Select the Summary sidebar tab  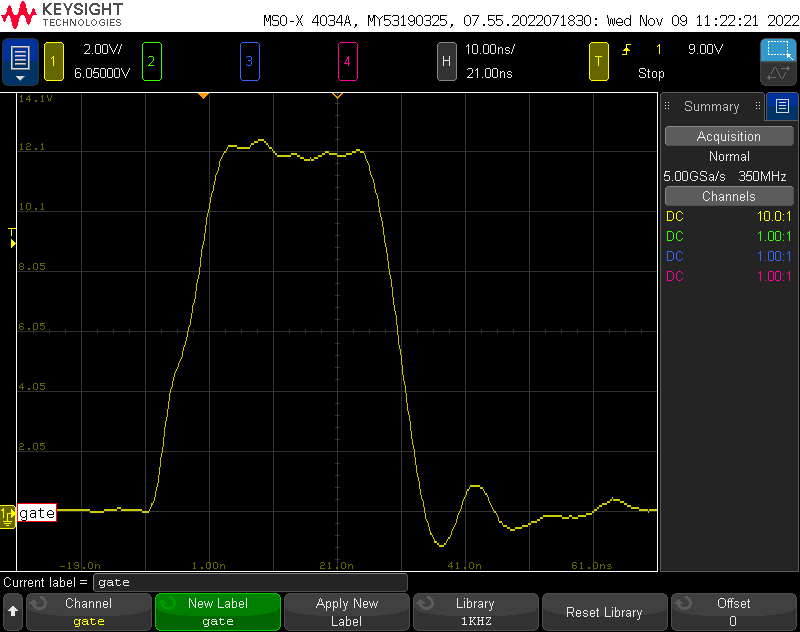pyautogui.click(x=711, y=106)
